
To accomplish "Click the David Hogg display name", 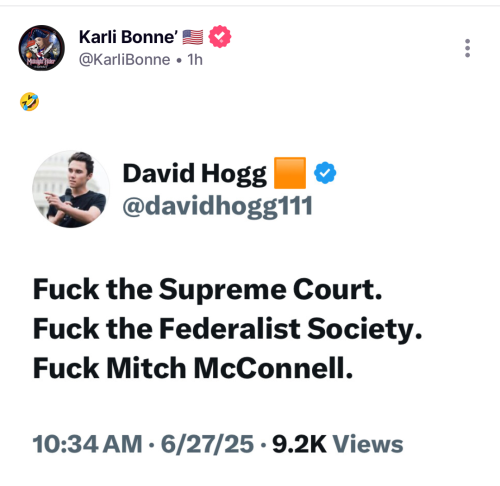I will [x=195, y=174].
